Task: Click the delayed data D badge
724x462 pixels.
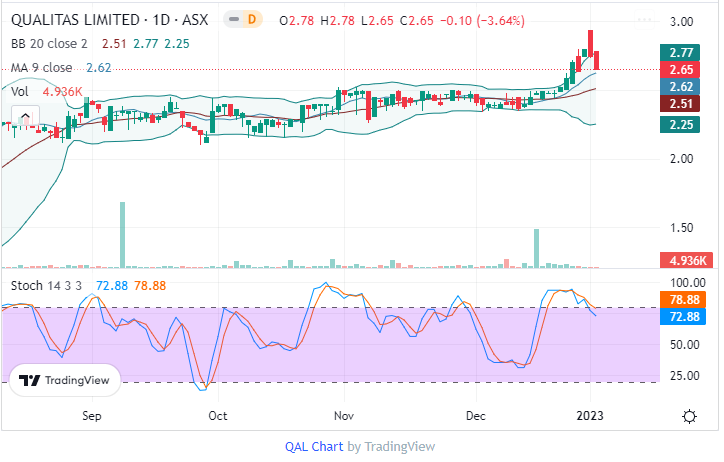Action: (253, 20)
